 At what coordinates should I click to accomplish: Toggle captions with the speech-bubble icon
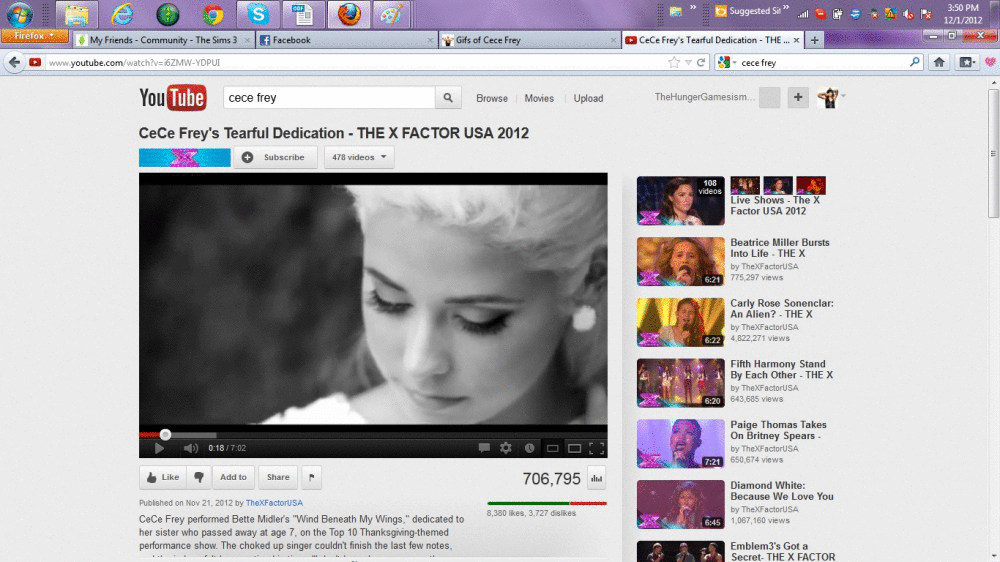[x=484, y=448]
